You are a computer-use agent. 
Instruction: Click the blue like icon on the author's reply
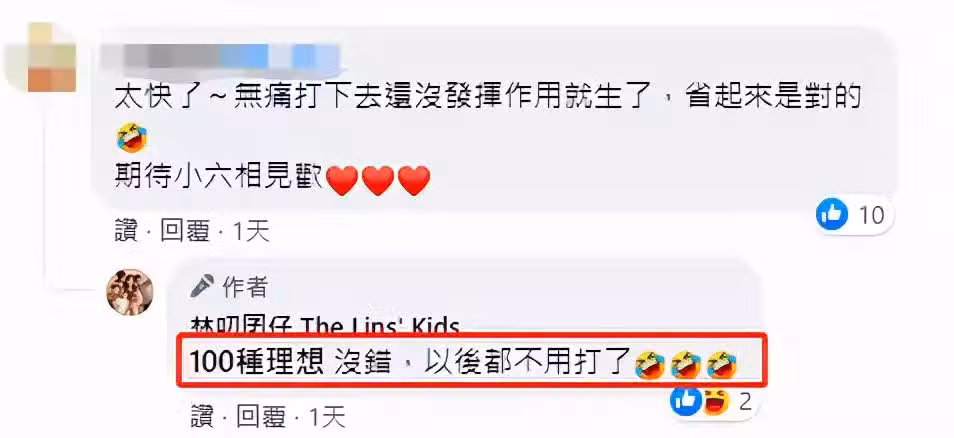point(686,402)
